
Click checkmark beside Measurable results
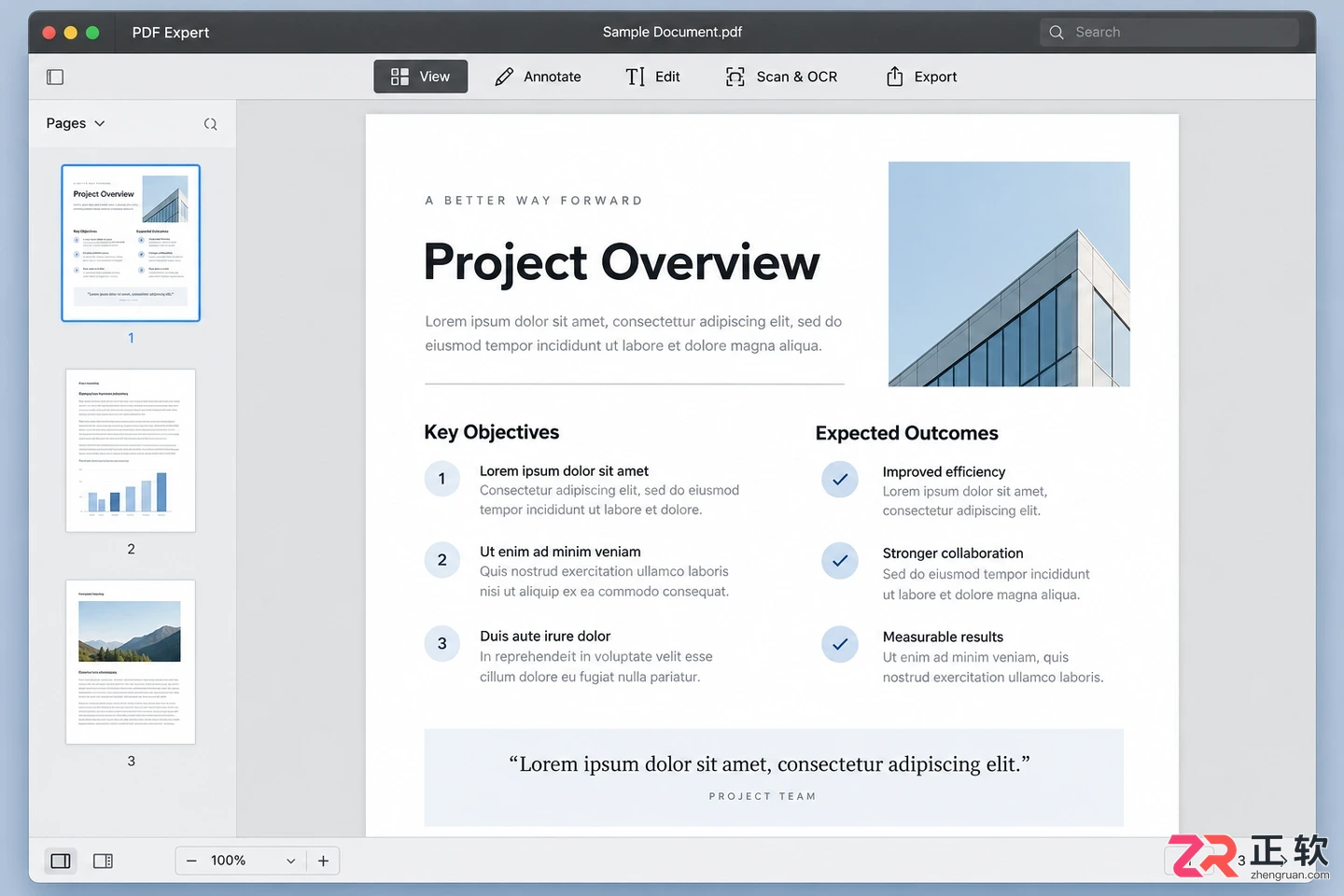[840, 644]
